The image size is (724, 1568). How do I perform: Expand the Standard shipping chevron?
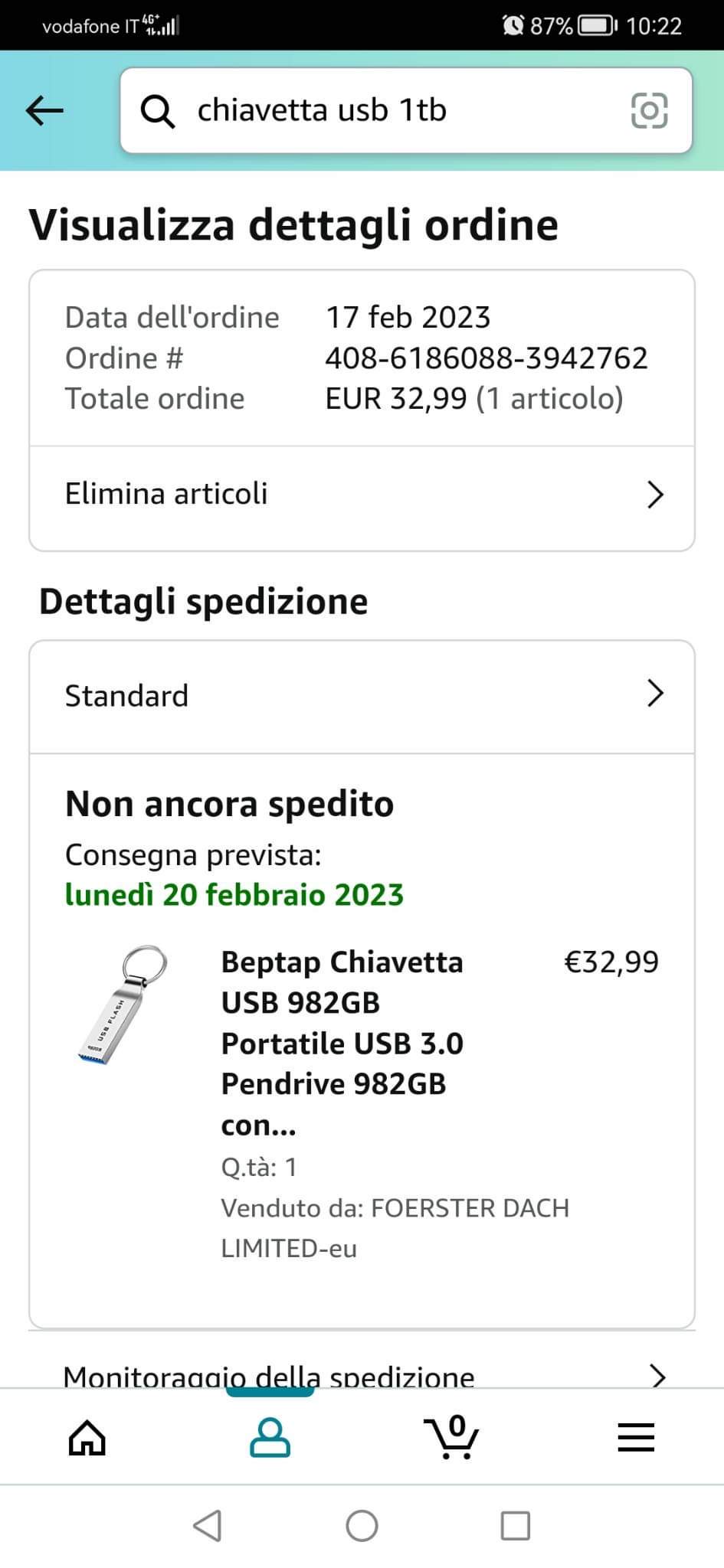click(655, 694)
